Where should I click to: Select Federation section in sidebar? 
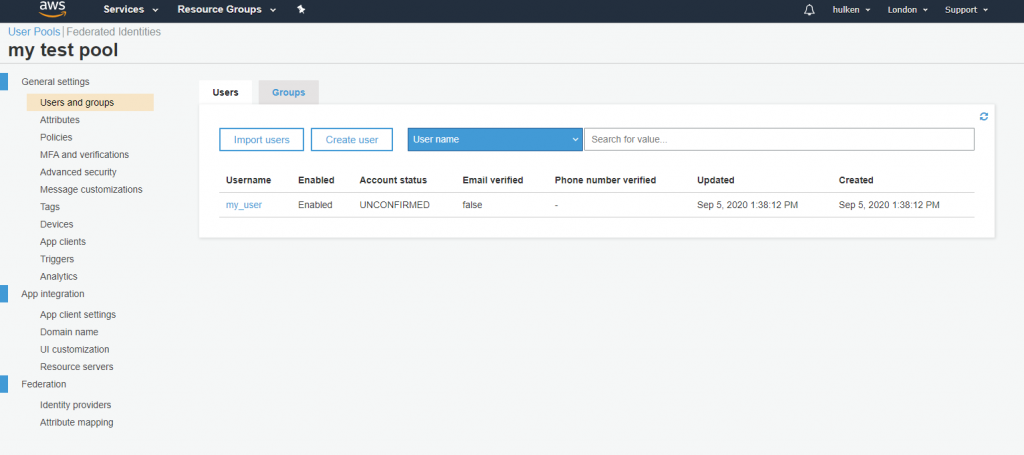(x=44, y=384)
